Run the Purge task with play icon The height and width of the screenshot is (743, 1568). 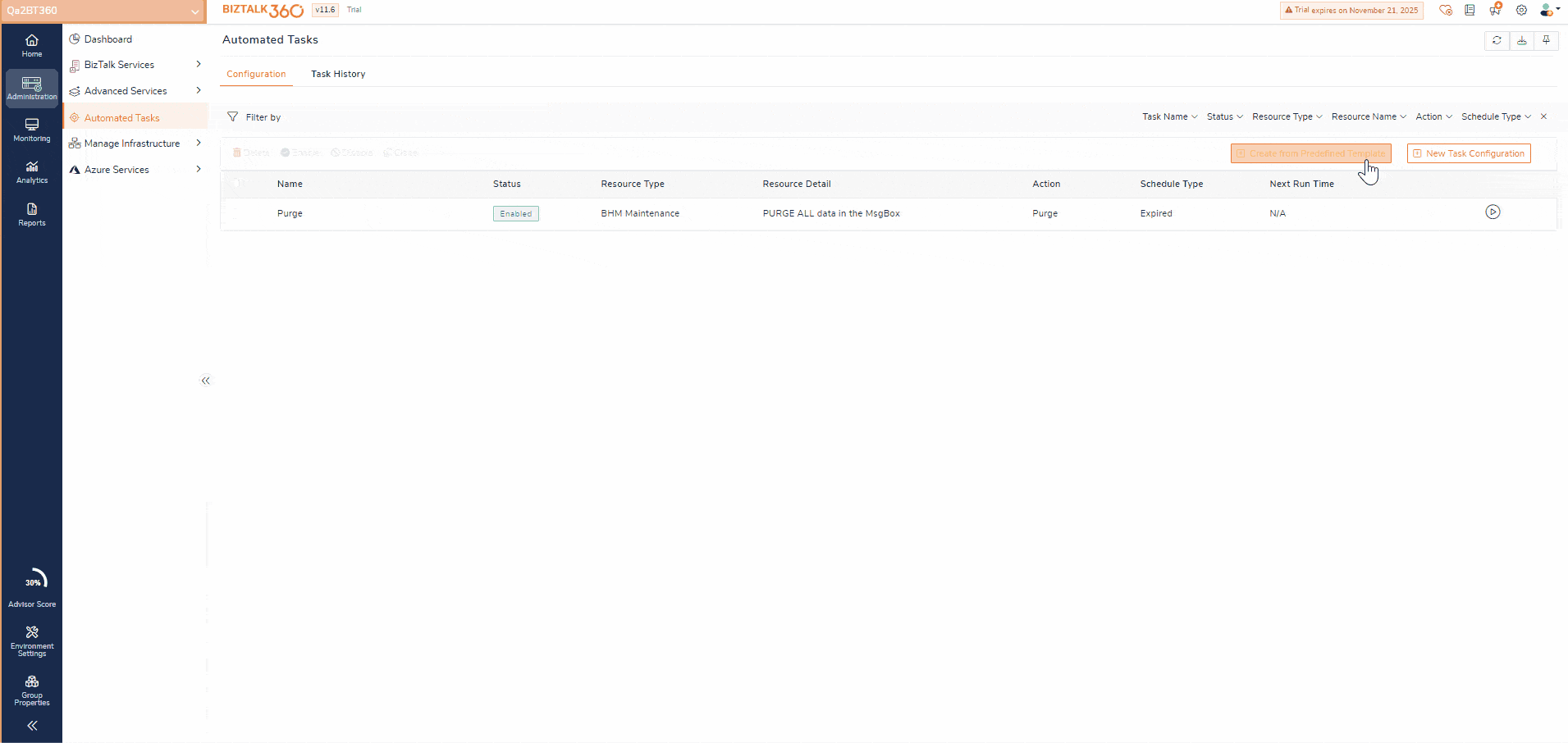pos(1493,212)
